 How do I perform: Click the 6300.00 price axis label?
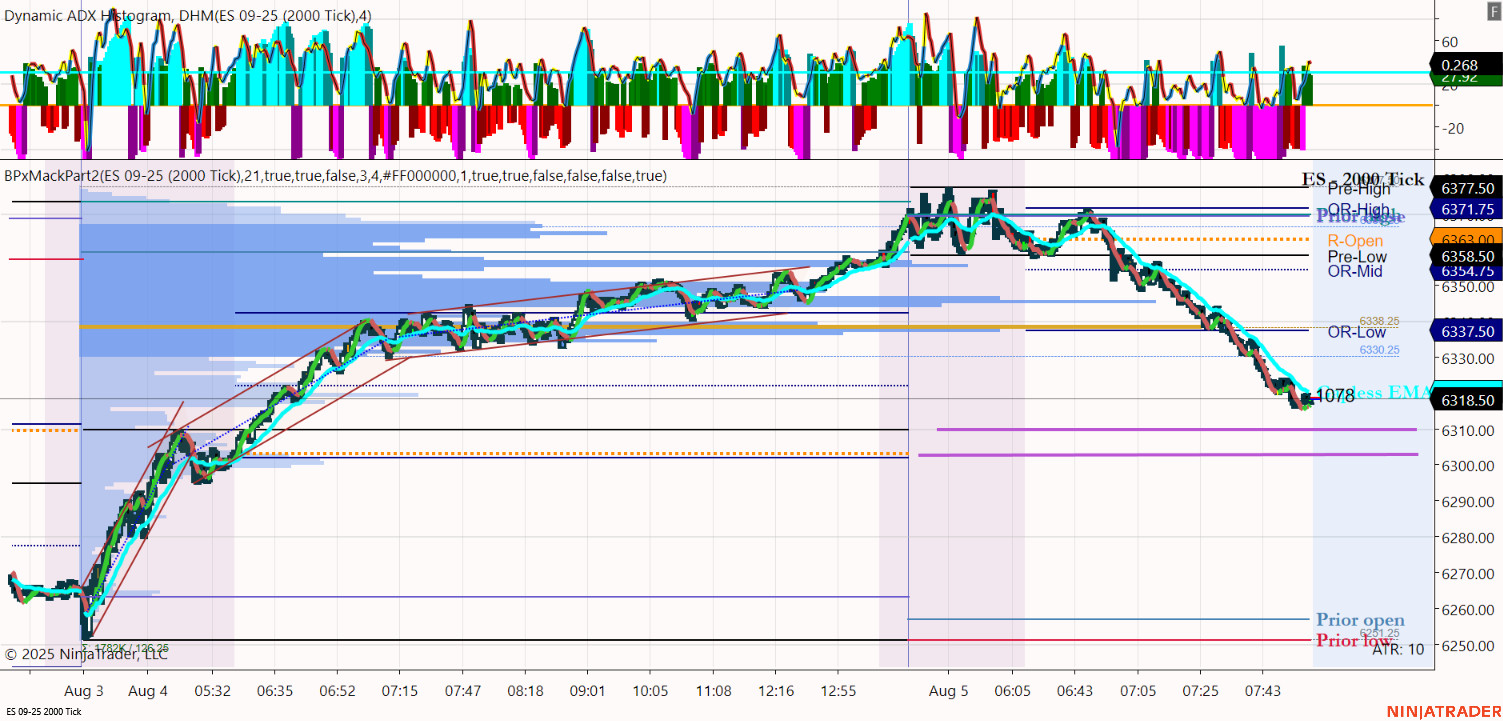(1466, 466)
